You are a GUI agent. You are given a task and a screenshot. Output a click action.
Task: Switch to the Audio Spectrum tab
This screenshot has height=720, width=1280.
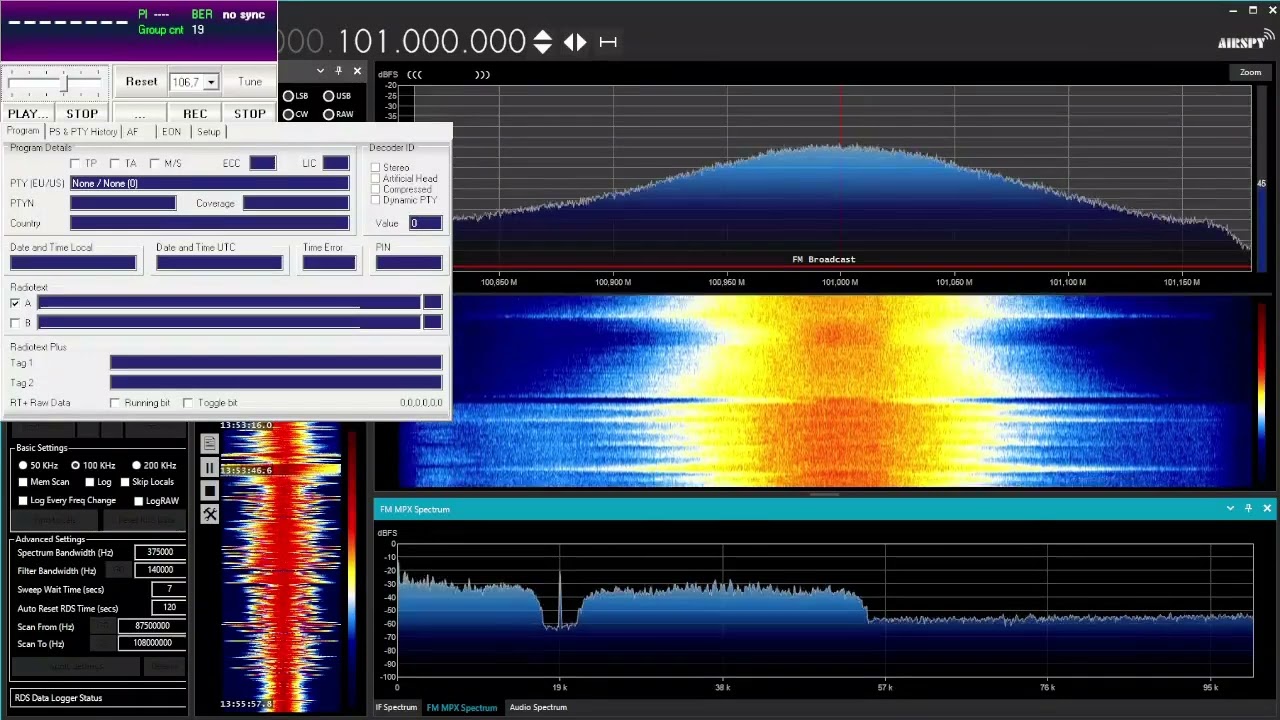[538, 707]
